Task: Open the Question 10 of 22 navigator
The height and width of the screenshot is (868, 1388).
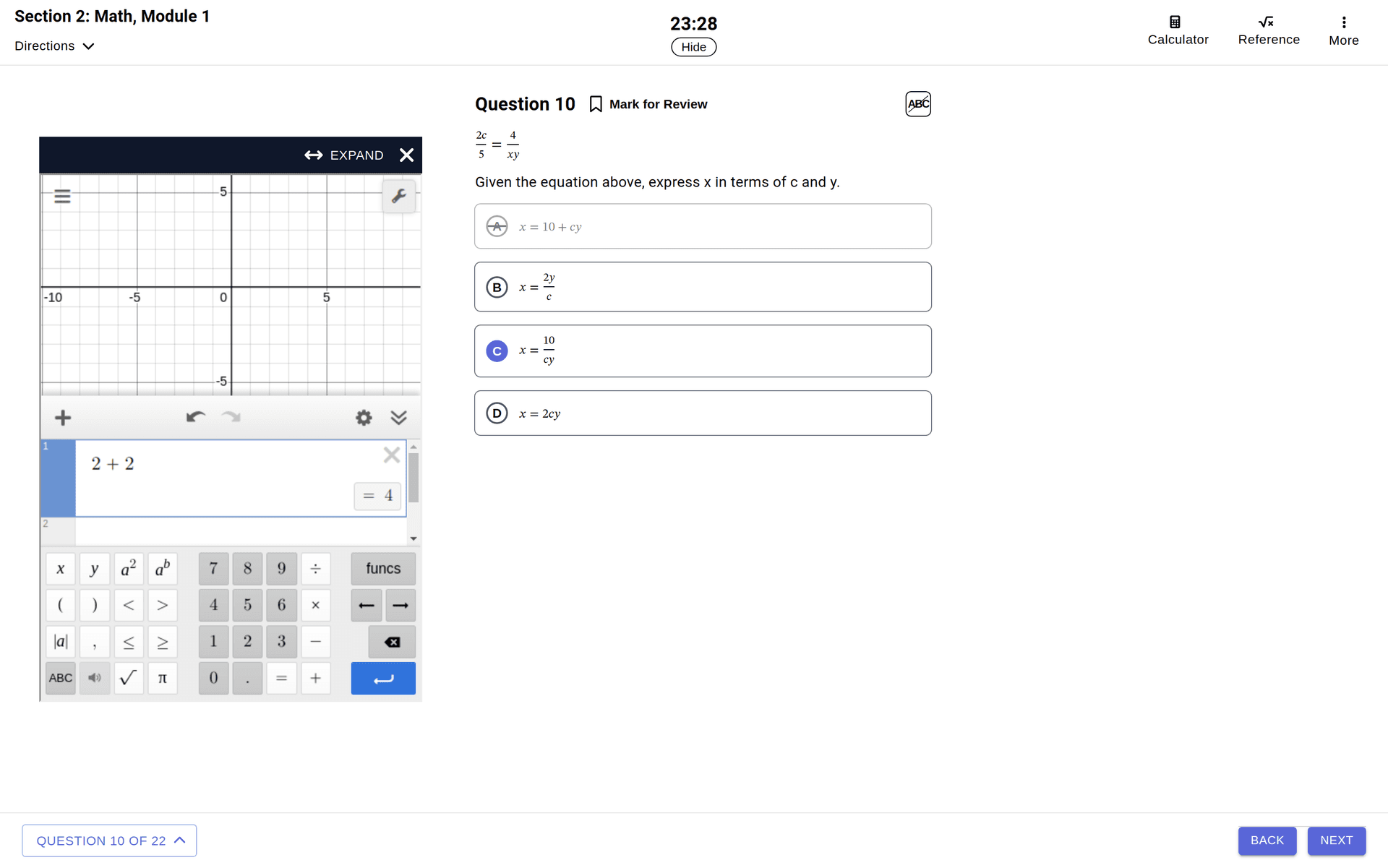Action: coord(109,841)
